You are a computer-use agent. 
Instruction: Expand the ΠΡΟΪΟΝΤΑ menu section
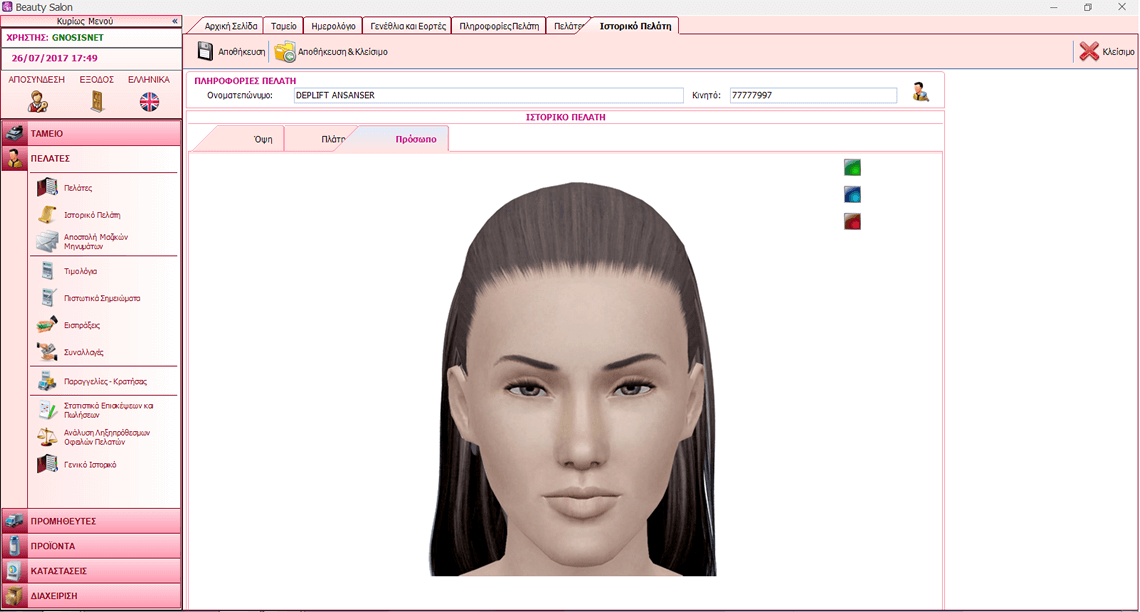click(91, 546)
